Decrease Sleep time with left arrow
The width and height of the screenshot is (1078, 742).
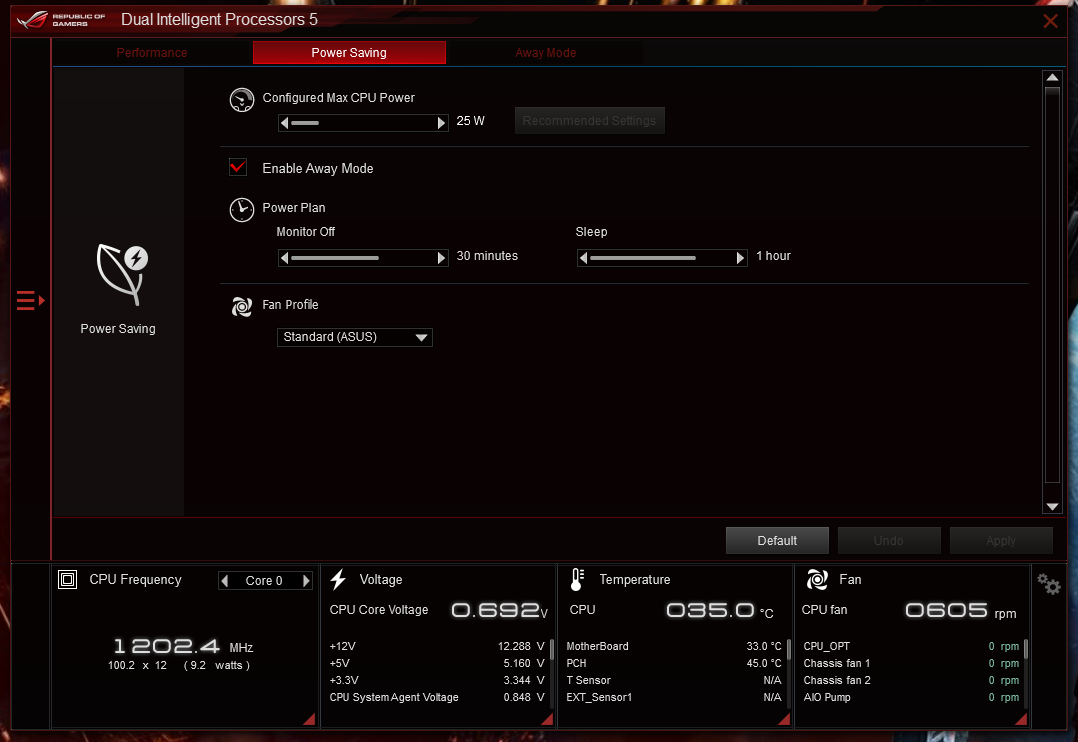(584, 258)
